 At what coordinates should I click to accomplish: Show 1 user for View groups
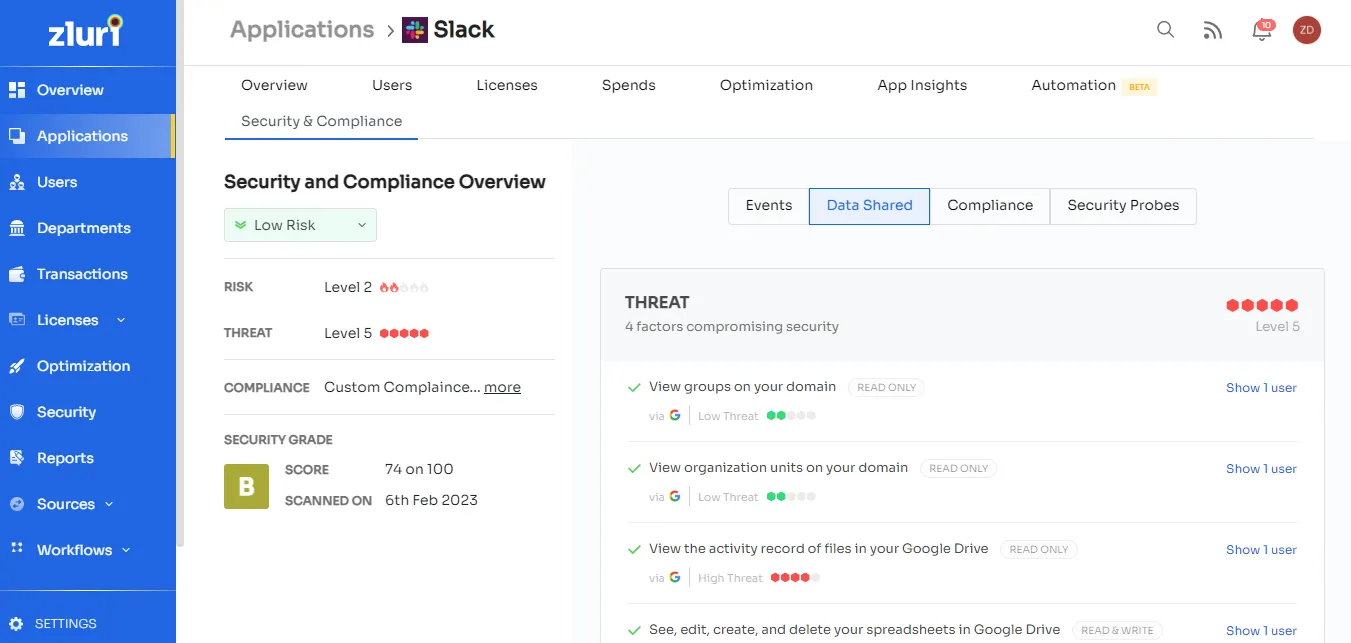coord(1261,388)
